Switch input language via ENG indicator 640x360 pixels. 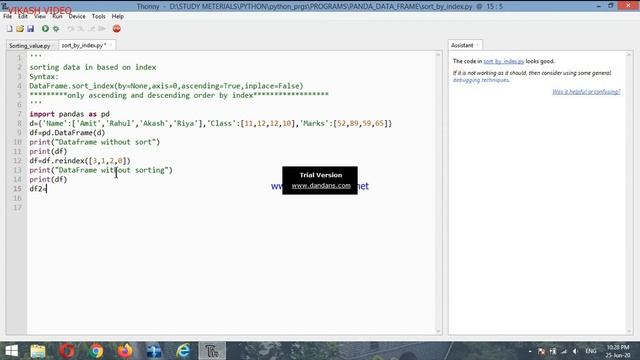[x=591, y=351]
